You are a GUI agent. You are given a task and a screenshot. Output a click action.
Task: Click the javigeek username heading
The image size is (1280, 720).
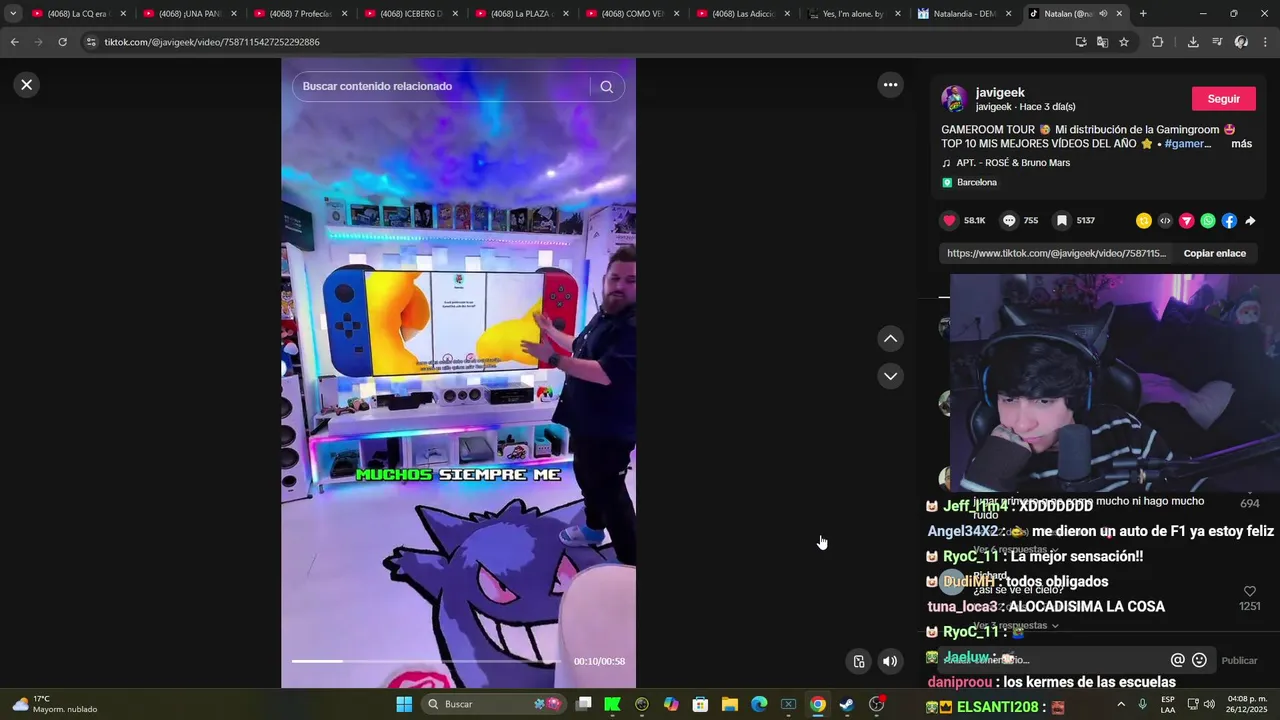(1000, 92)
